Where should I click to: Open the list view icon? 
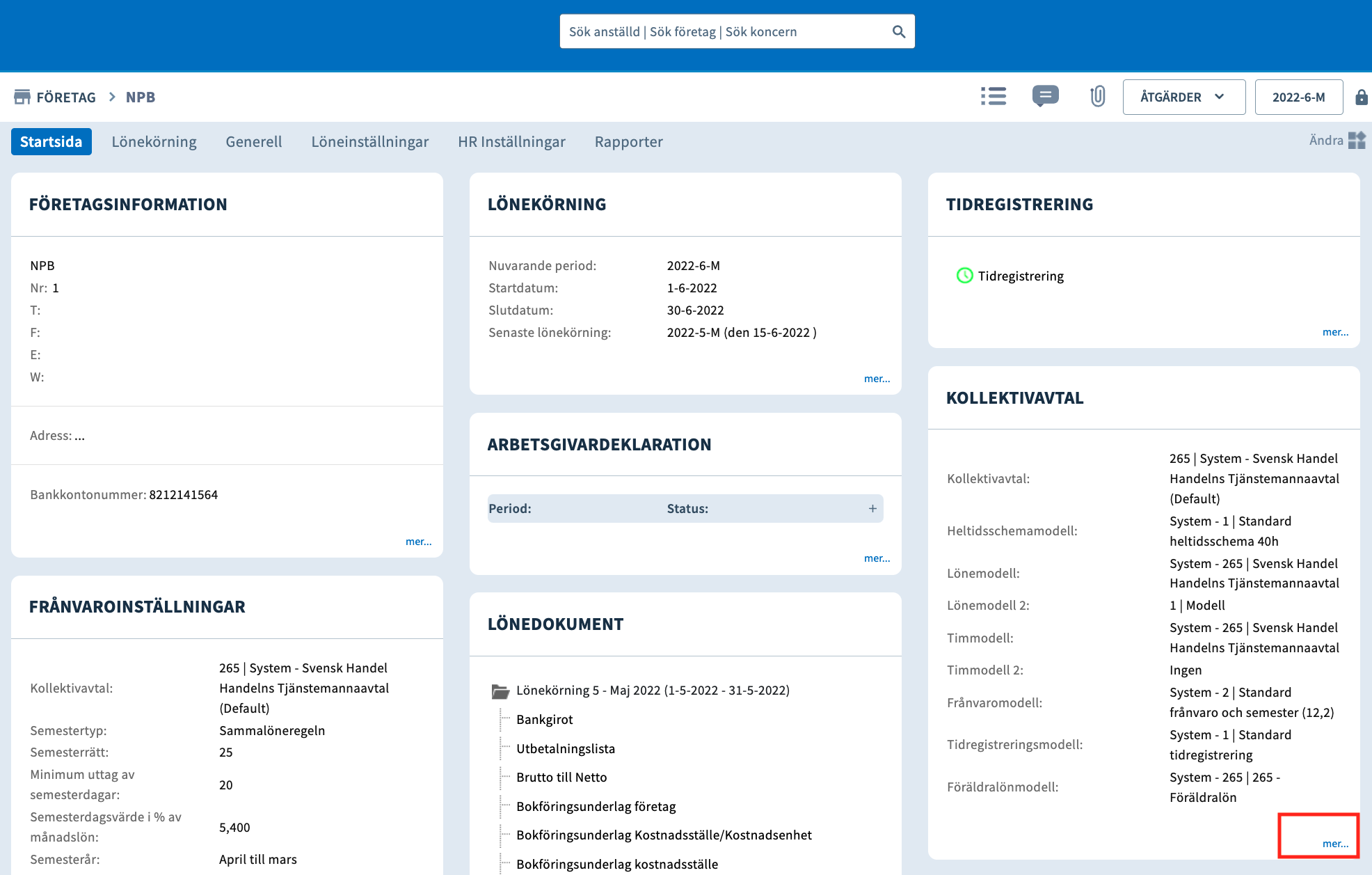(x=994, y=96)
